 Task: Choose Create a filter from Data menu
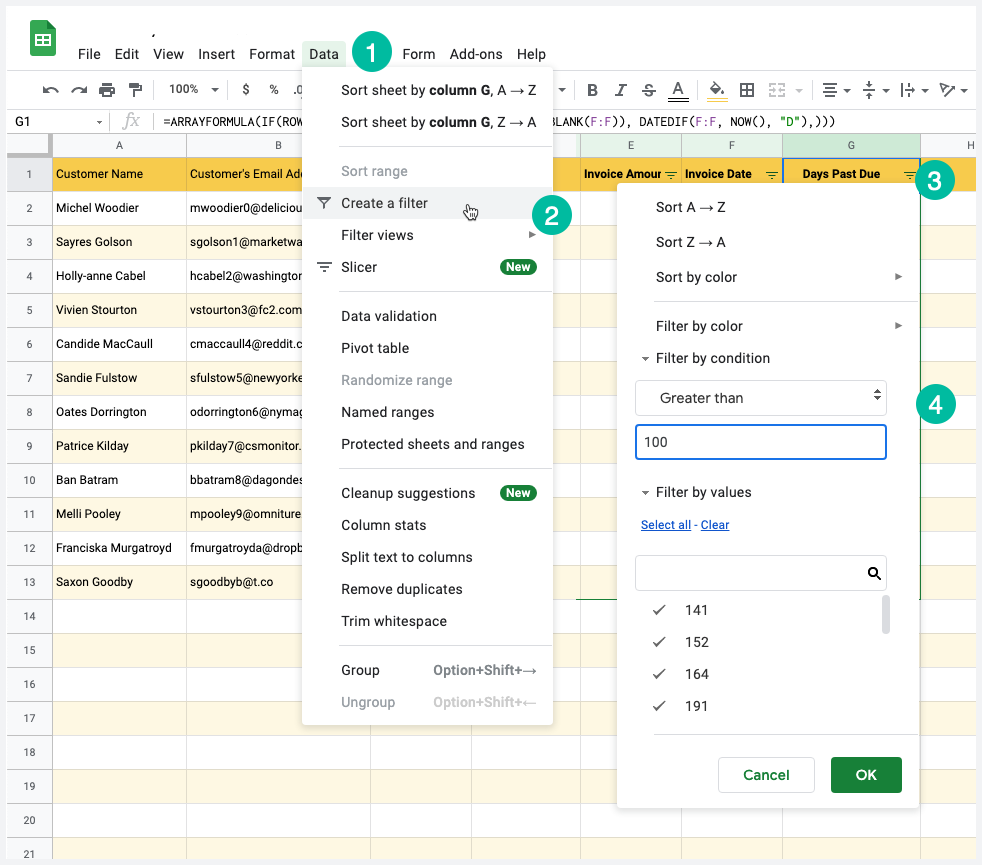(x=384, y=203)
